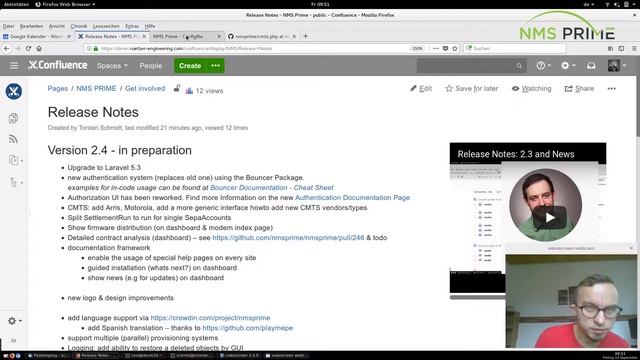Open the Authentication Documentation Page link
Image resolution: width=640 pixels, height=360 pixels.
352,198
